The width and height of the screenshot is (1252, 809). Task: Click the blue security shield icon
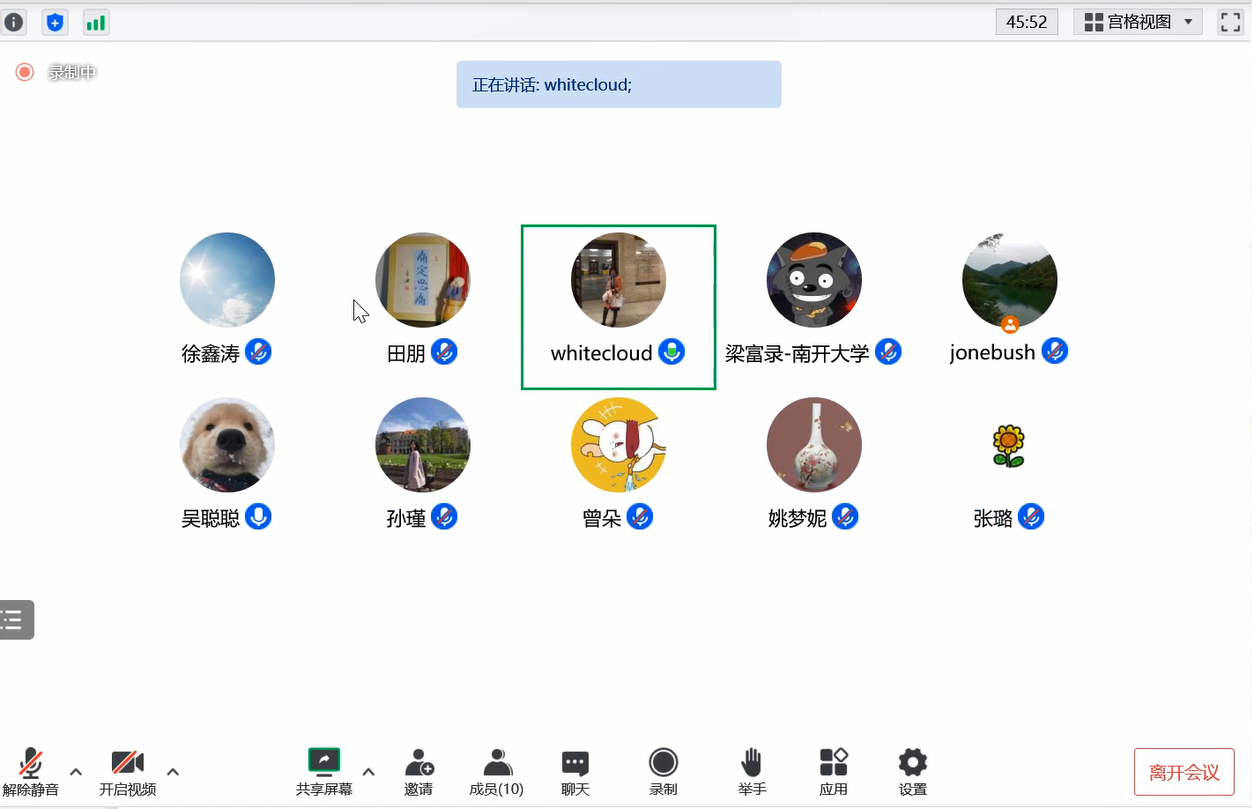tap(55, 22)
